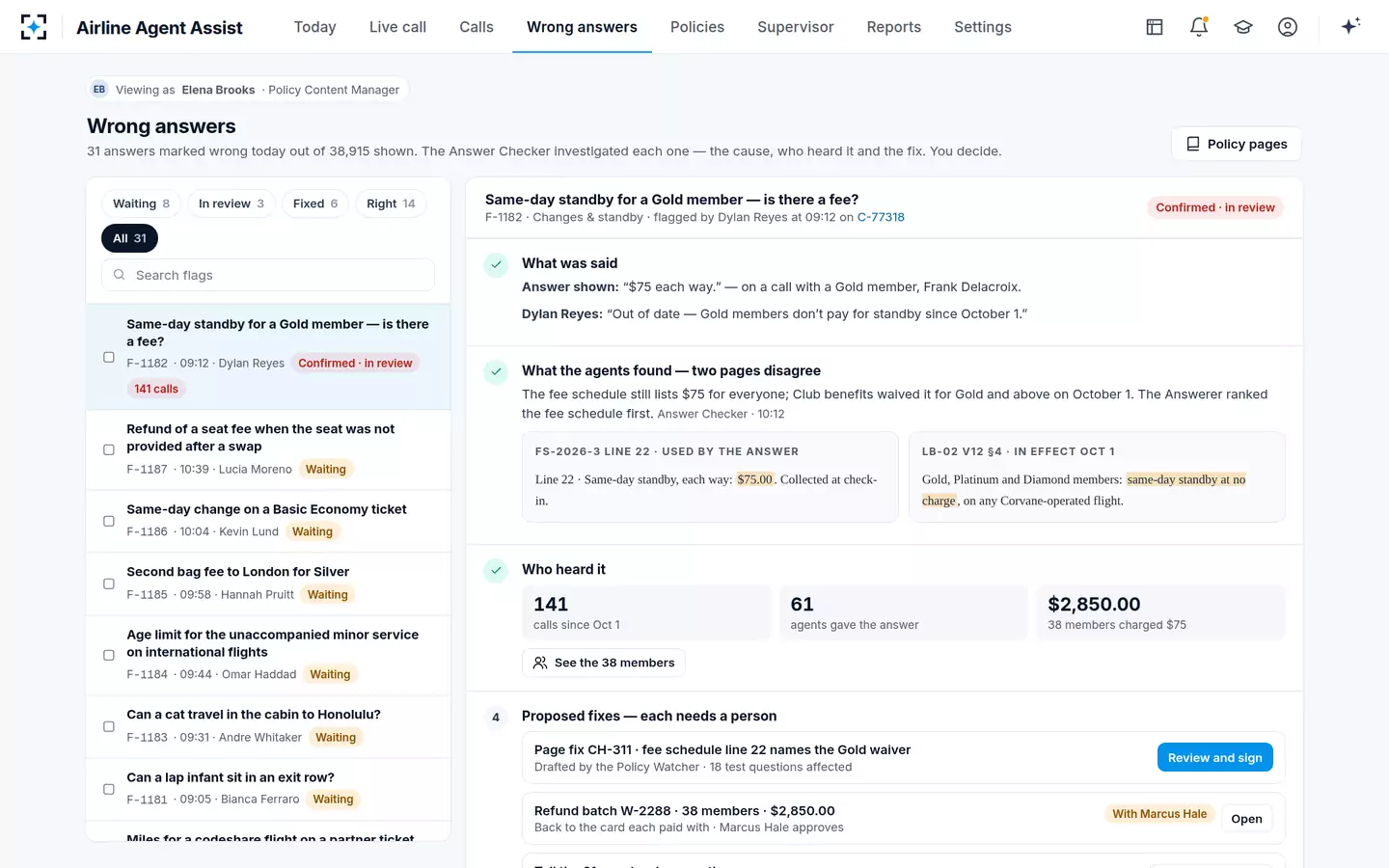This screenshot has width=1389, height=868.
Task: Click the Airline Agent Assist logo icon
Action: click(34, 27)
